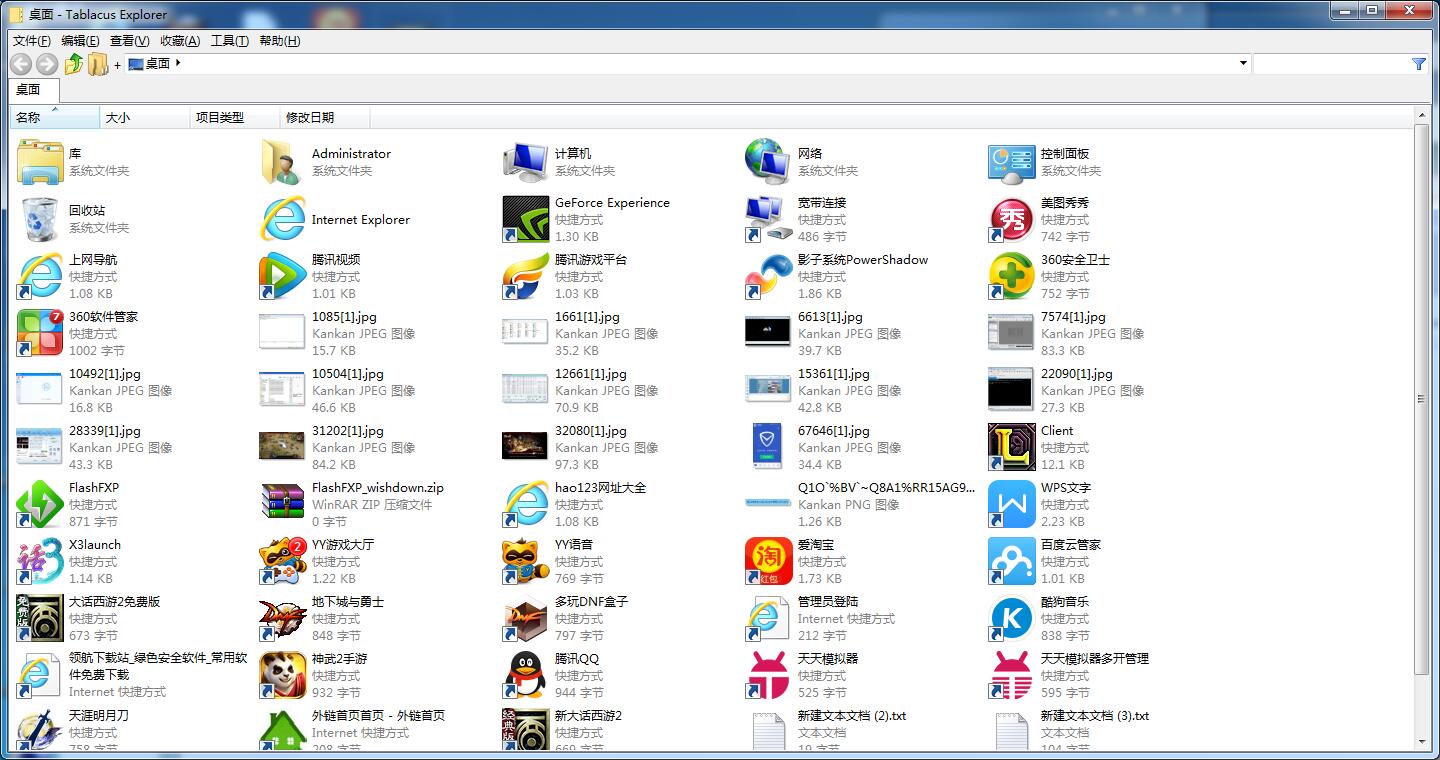This screenshot has height=760, width=1440.
Task: Select the 腾讯QQ penguin icon
Action: [526, 675]
